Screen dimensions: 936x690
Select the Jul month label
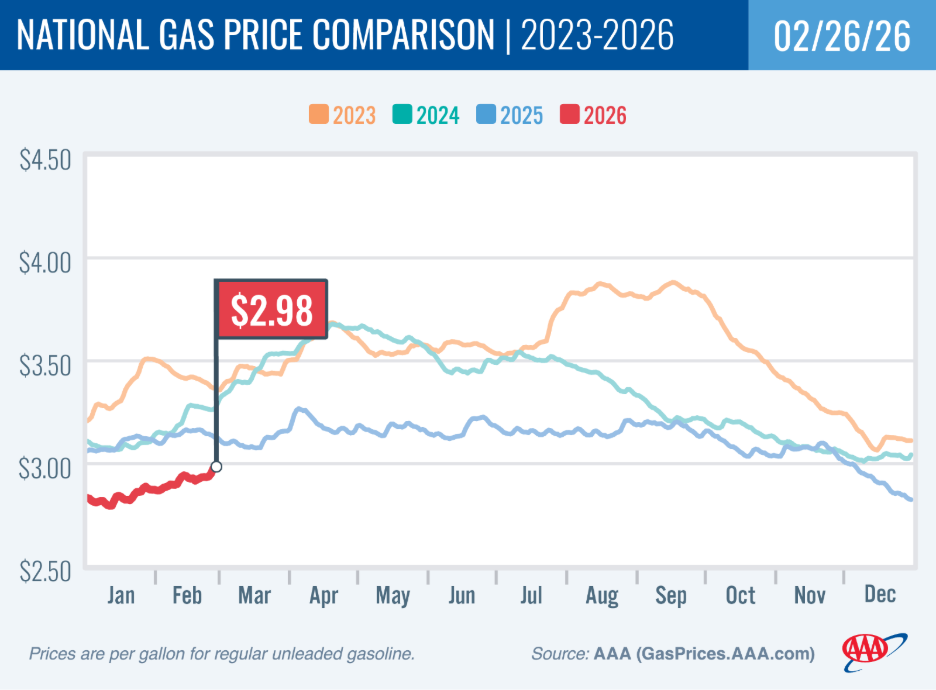coord(532,595)
